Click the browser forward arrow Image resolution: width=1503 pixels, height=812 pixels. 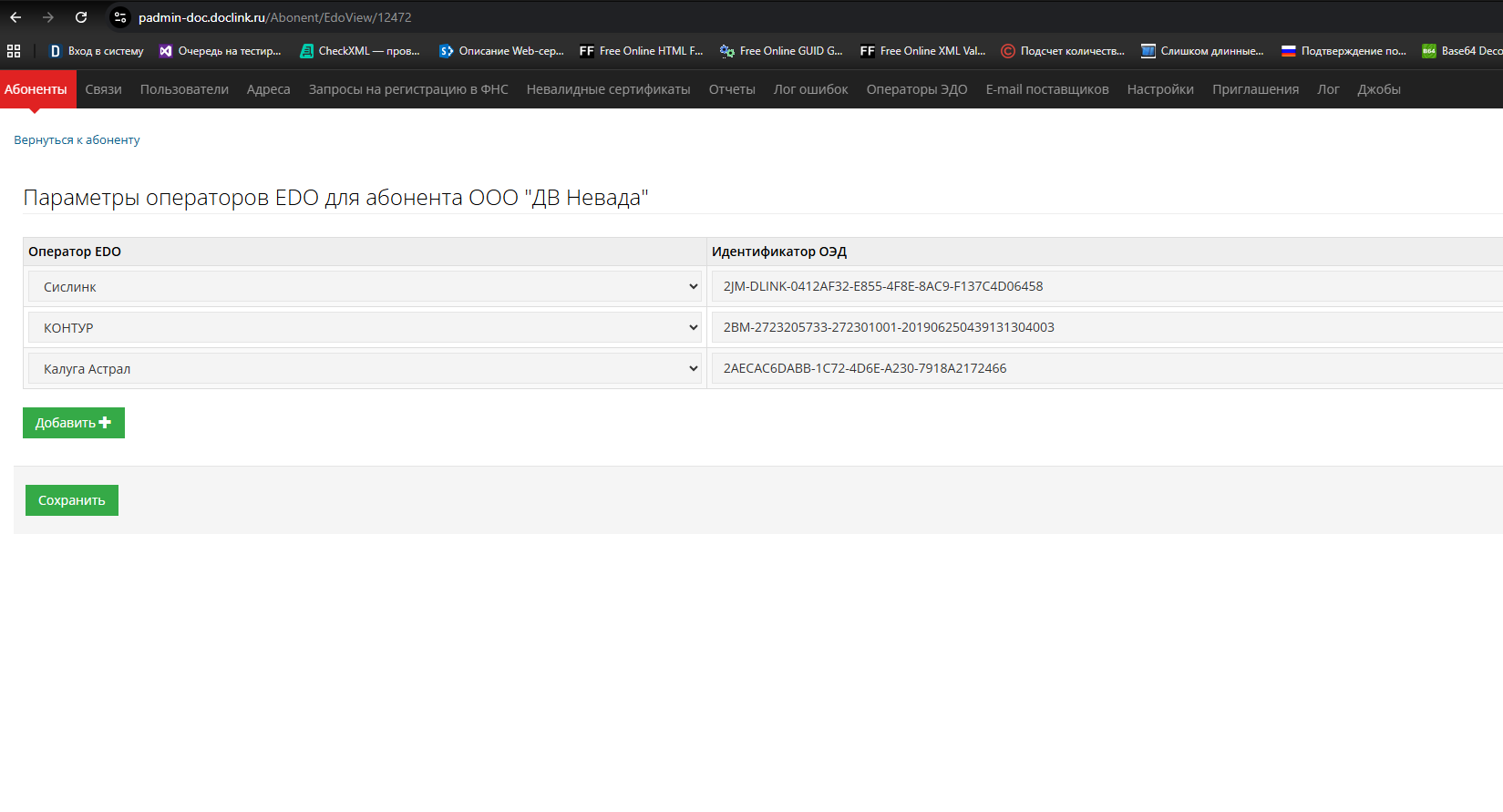pyautogui.click(x=48, y=17)
